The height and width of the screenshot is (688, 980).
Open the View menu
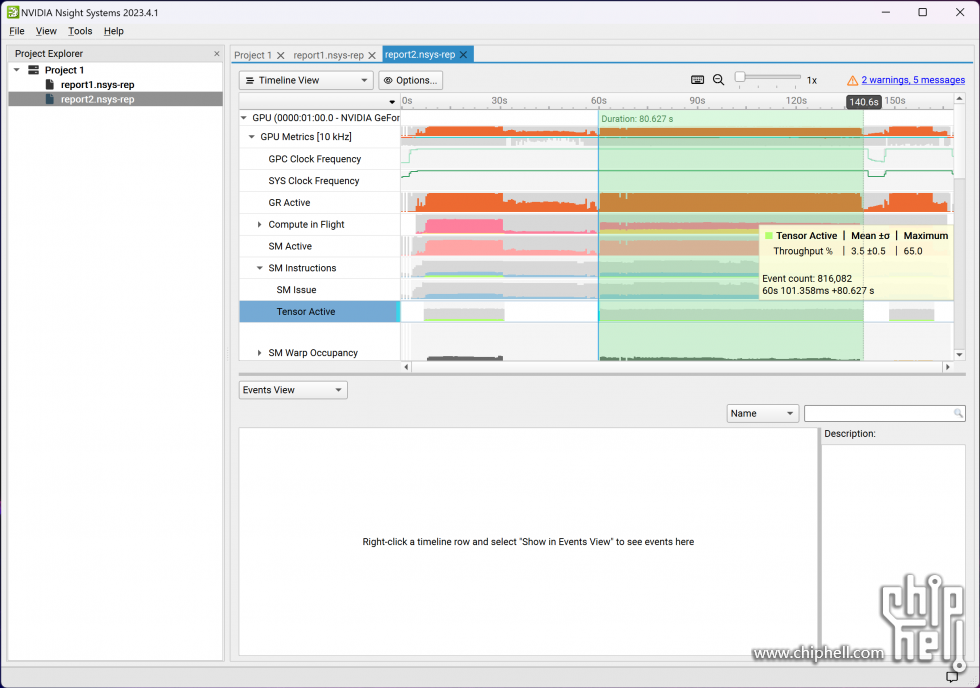pos(46,31)
